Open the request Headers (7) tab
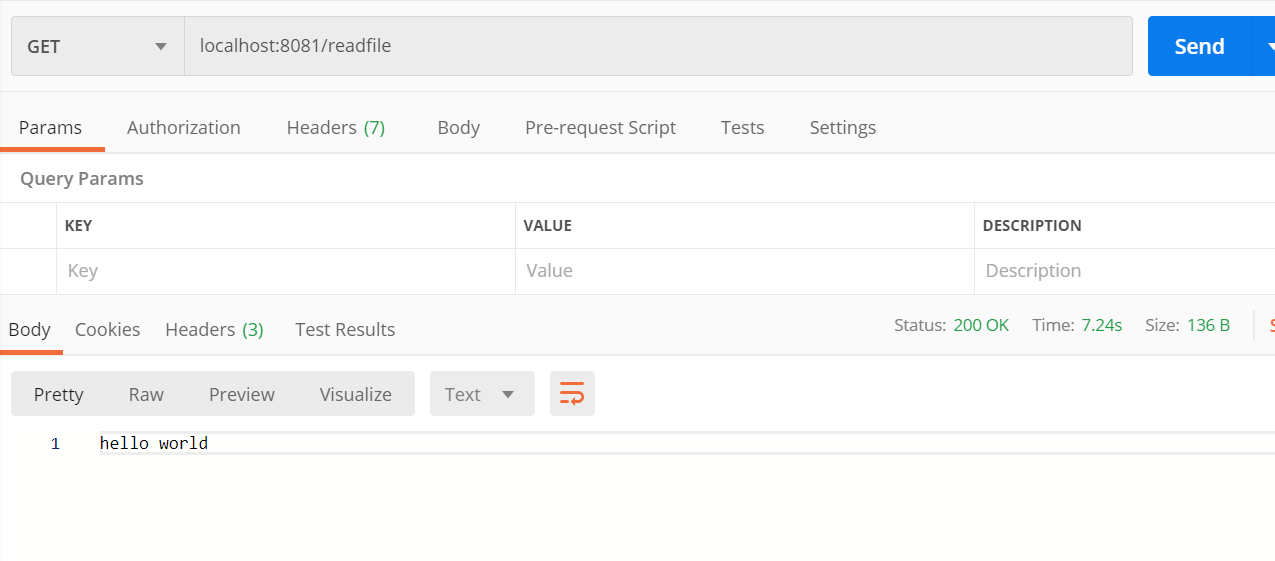 point(335,127)
